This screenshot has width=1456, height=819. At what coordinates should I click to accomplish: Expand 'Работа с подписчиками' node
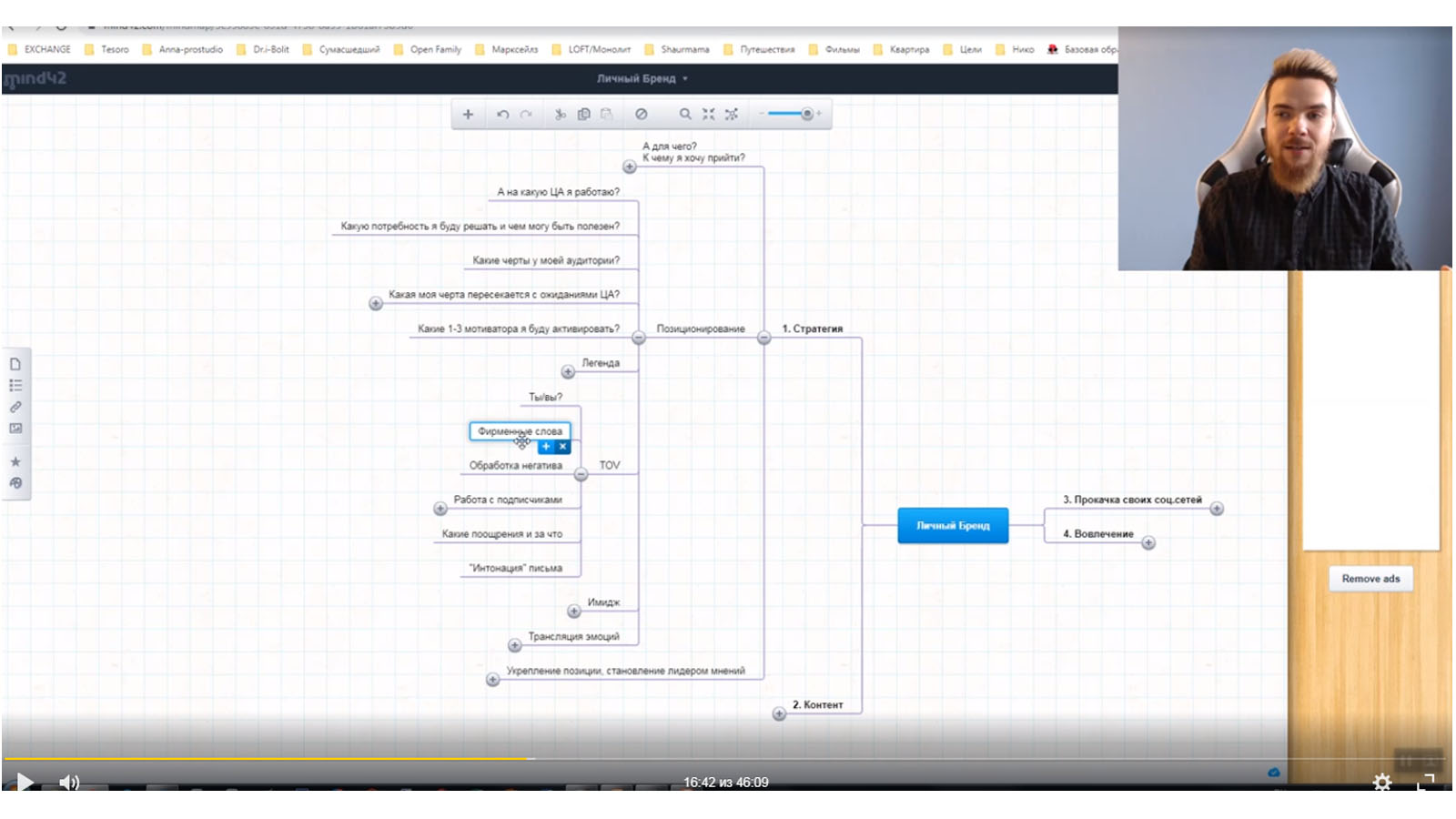click(x=440, y=508)
